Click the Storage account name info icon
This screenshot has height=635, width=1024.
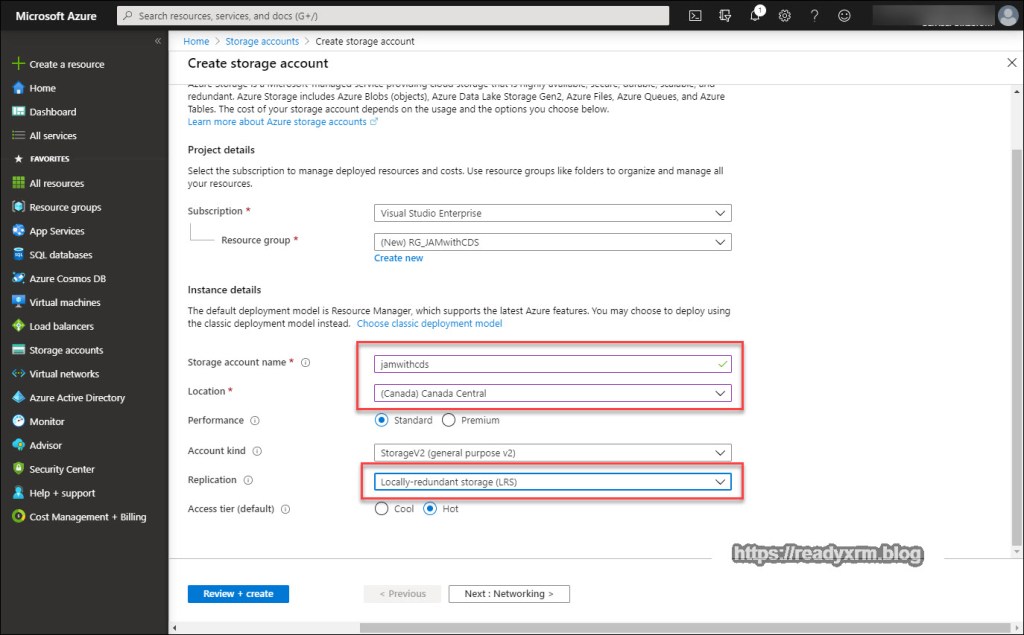(306, 363)
